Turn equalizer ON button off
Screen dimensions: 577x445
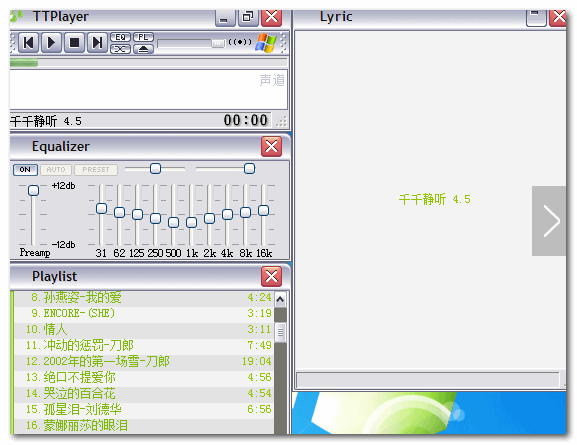pos(25,170)
